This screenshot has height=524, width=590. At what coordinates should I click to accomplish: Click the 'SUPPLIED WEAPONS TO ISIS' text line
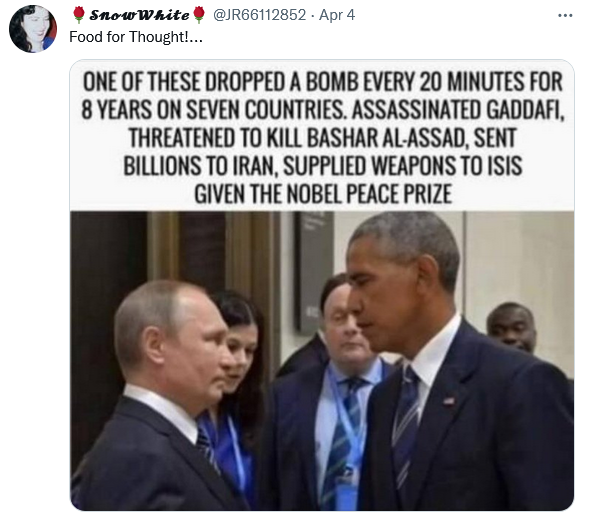coord(403,166)
